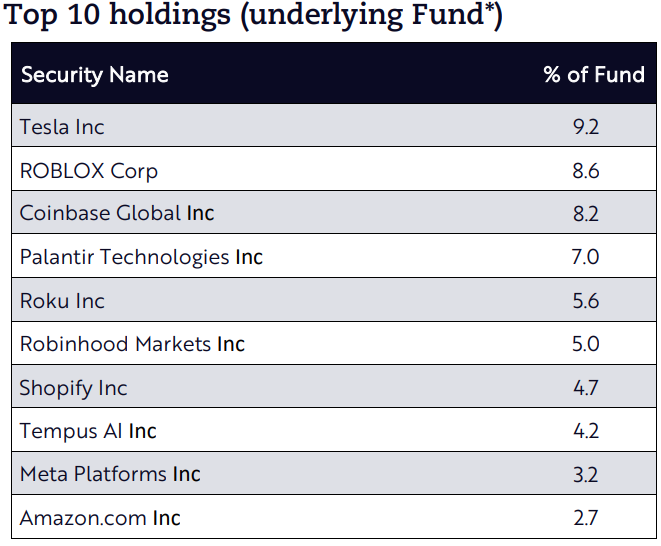Screen dimensions: 661x546
Task: Click the Tesla Inc row name
Action: pyautogui.click(x=62, y=127)
